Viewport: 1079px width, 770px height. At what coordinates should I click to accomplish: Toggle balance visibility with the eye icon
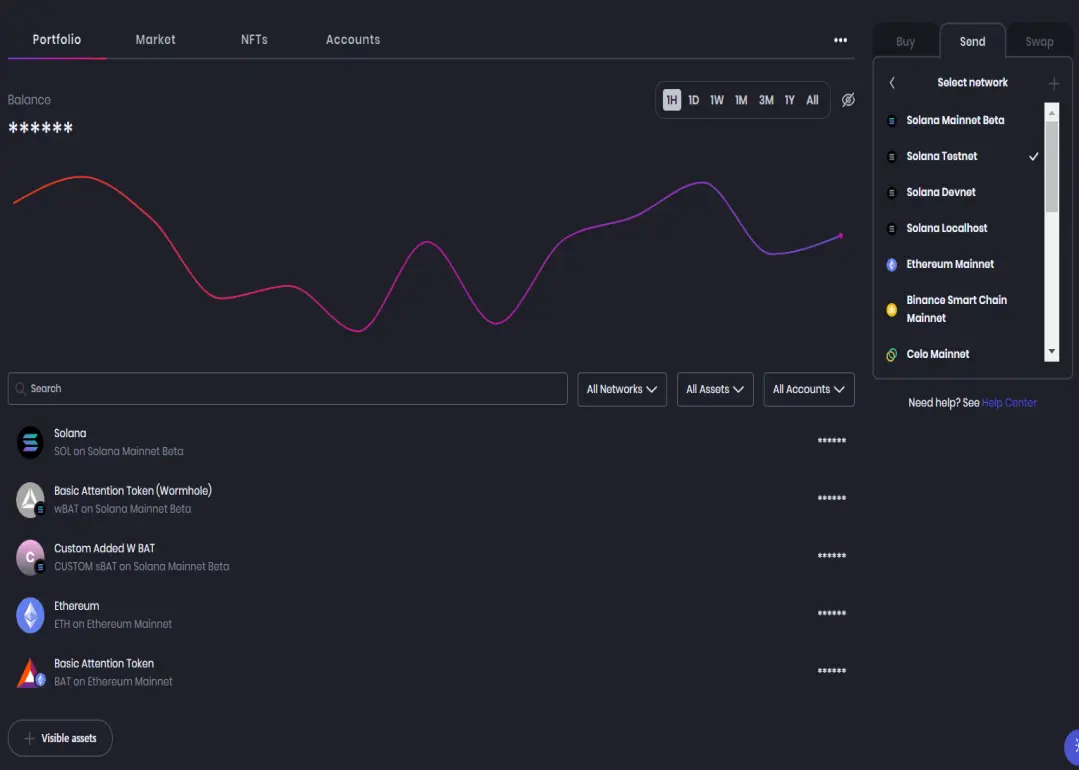click(848, 100)
